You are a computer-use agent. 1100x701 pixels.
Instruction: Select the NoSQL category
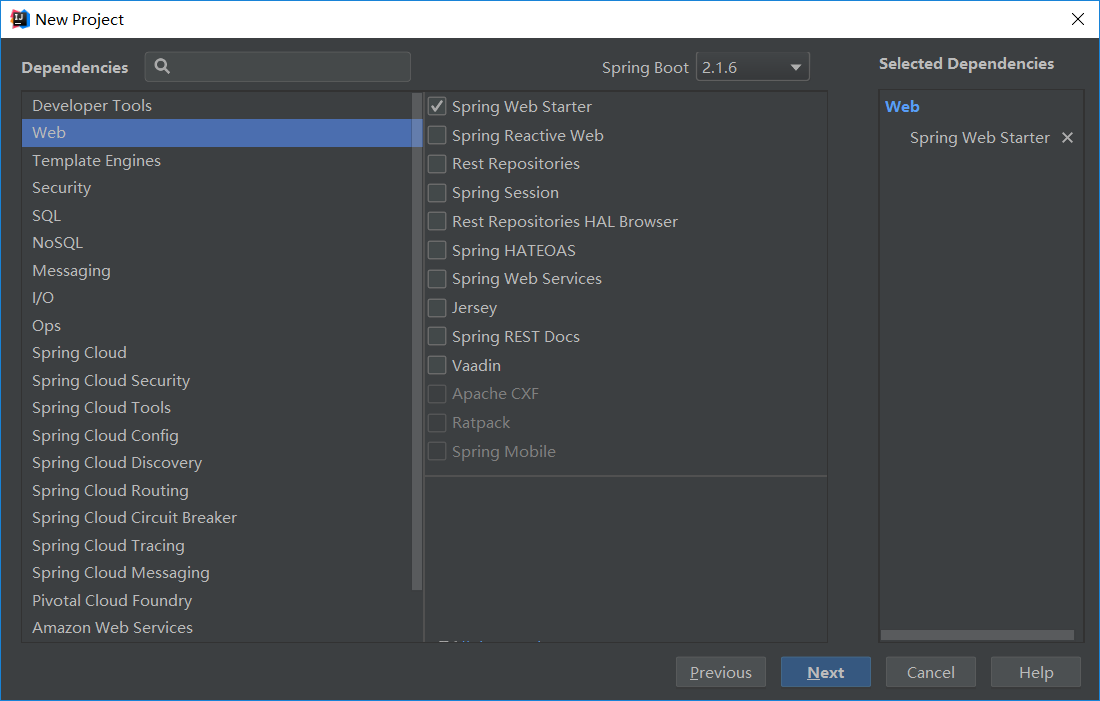click(x=217, y=243)
